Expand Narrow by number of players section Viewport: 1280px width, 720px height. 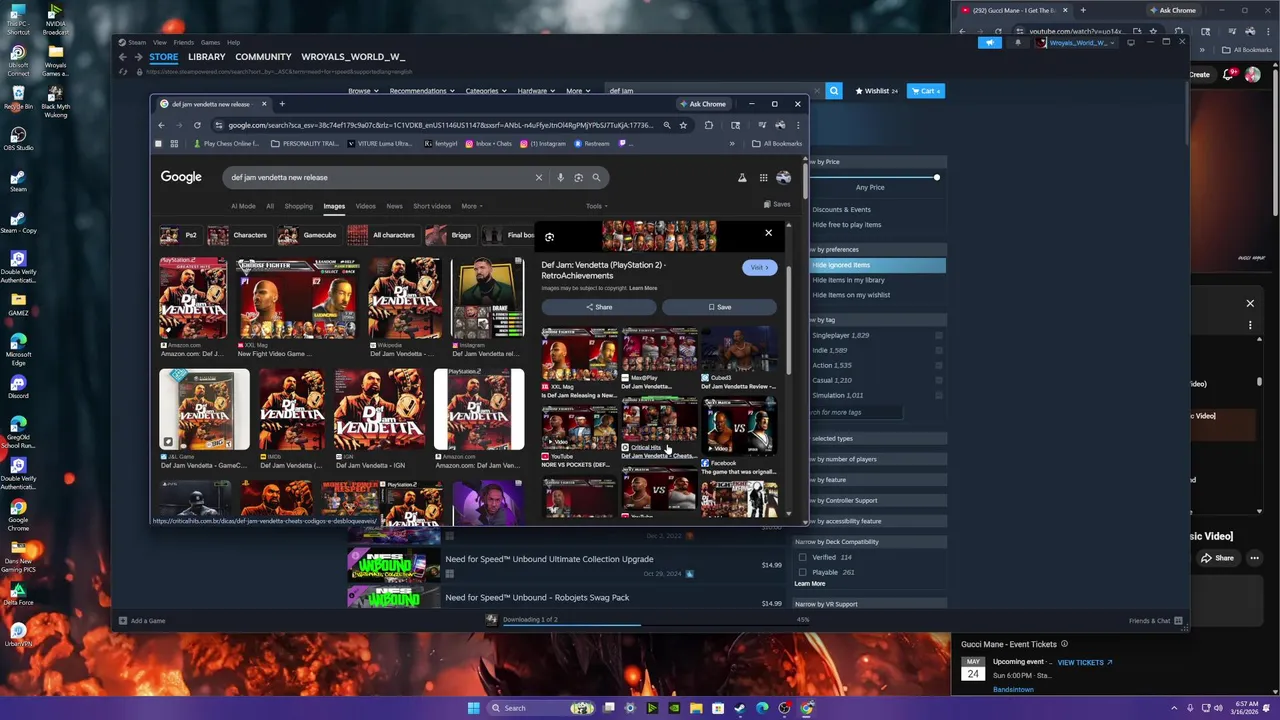[876, 459]
